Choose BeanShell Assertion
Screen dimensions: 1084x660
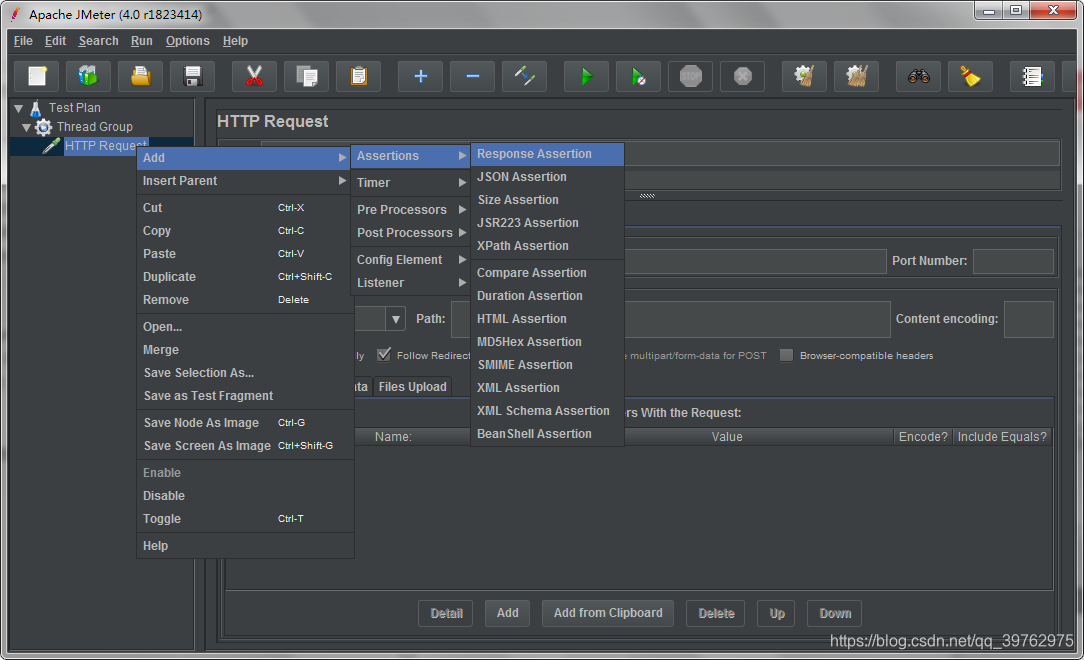click(x=548, y=434)
